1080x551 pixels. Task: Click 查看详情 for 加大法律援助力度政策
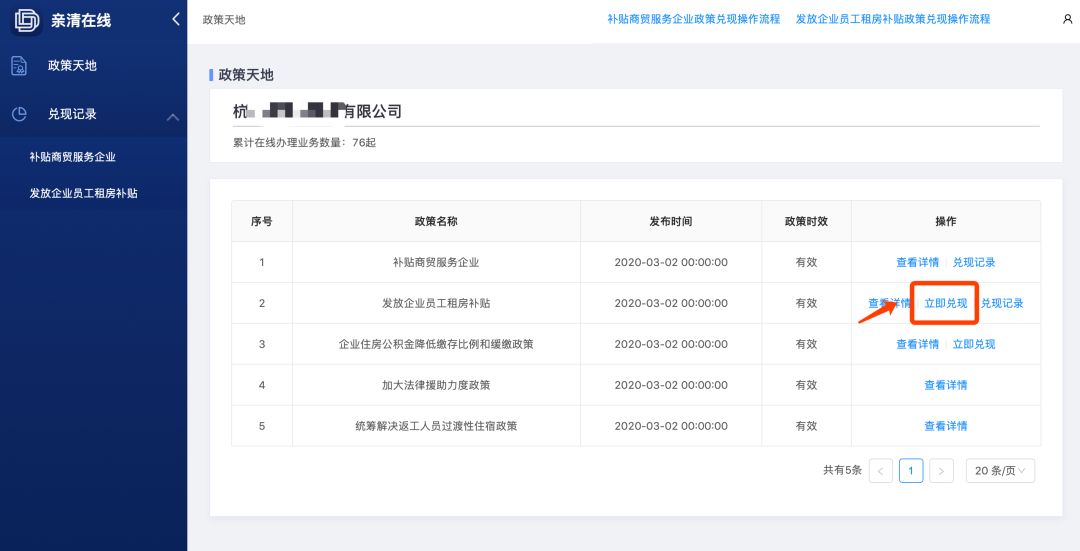click(x=946, y=385)
